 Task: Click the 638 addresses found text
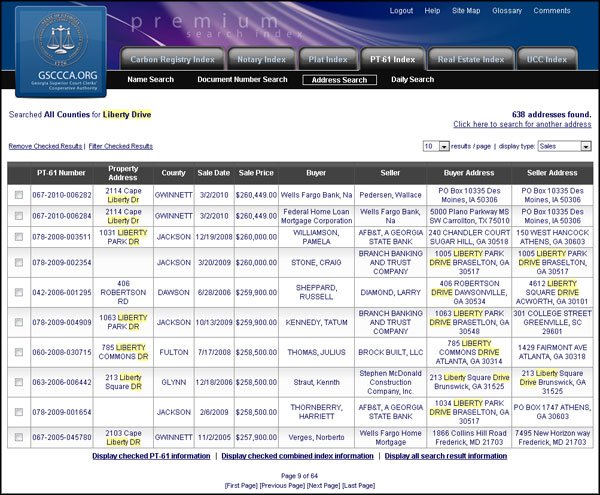[x=551, y=114]
